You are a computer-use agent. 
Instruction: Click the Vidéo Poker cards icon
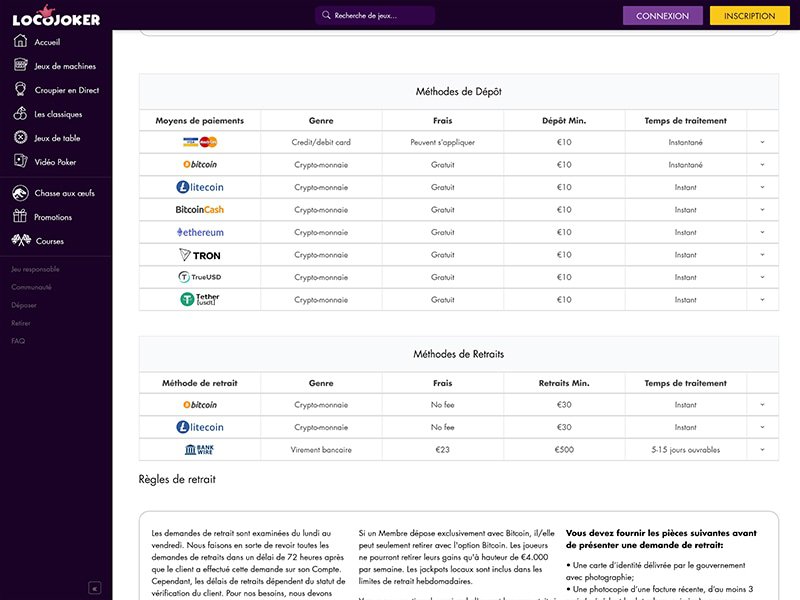click(20, 161)
